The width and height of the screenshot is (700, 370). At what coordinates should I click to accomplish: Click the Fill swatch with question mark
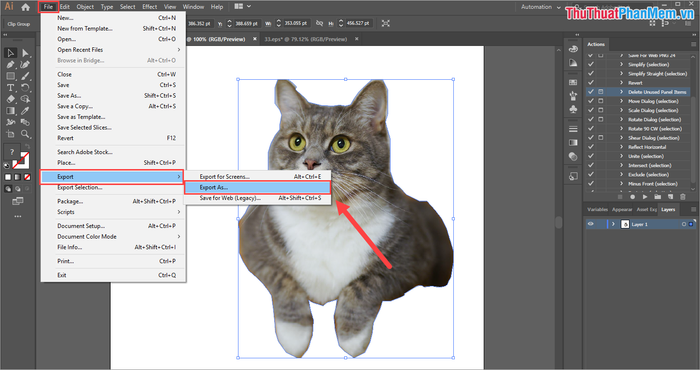point(12,152)
